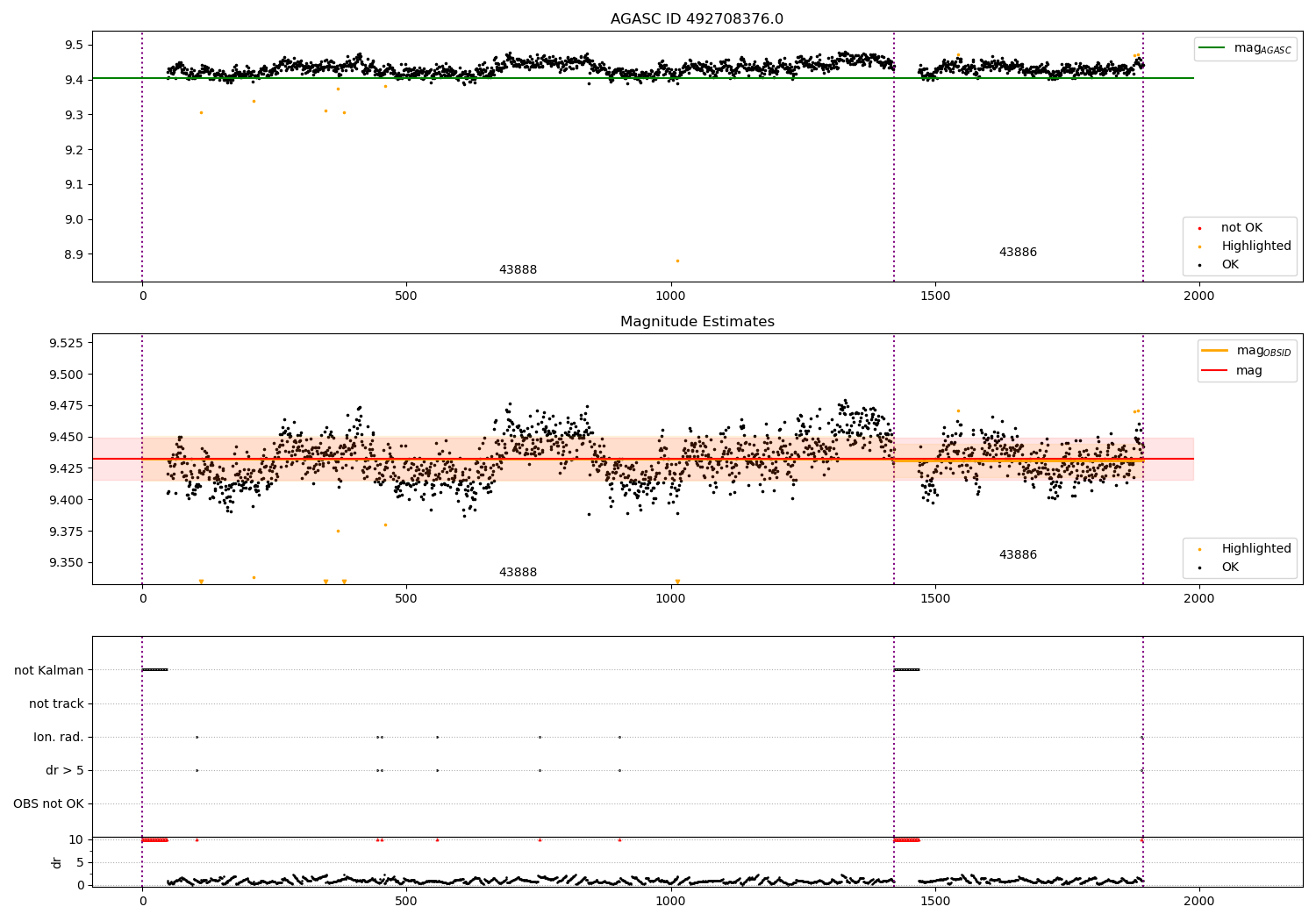The image size is (1316, 921).
Task: Click the outlier point near 8.9 magnitude
Action: point(676,261)
